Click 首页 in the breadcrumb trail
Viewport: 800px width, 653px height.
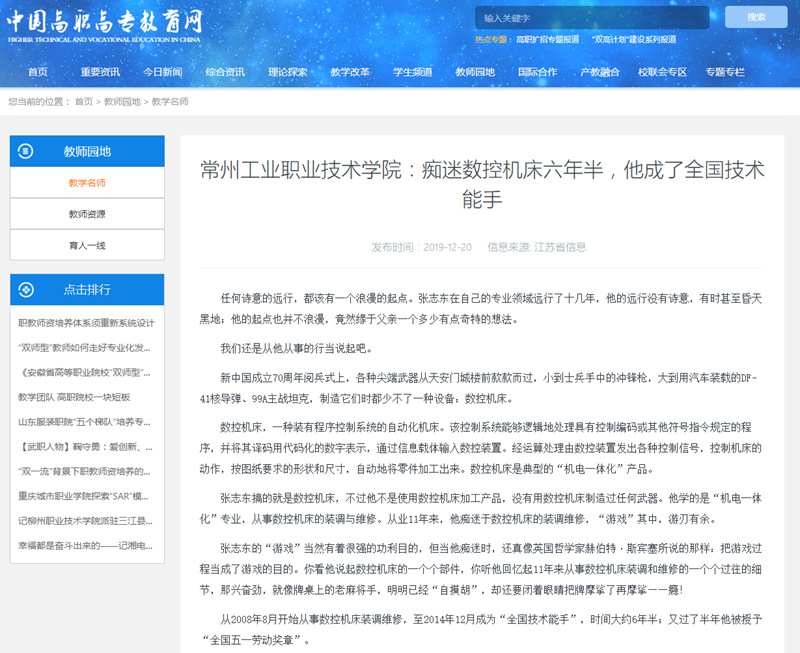click(x=84, y=102)
